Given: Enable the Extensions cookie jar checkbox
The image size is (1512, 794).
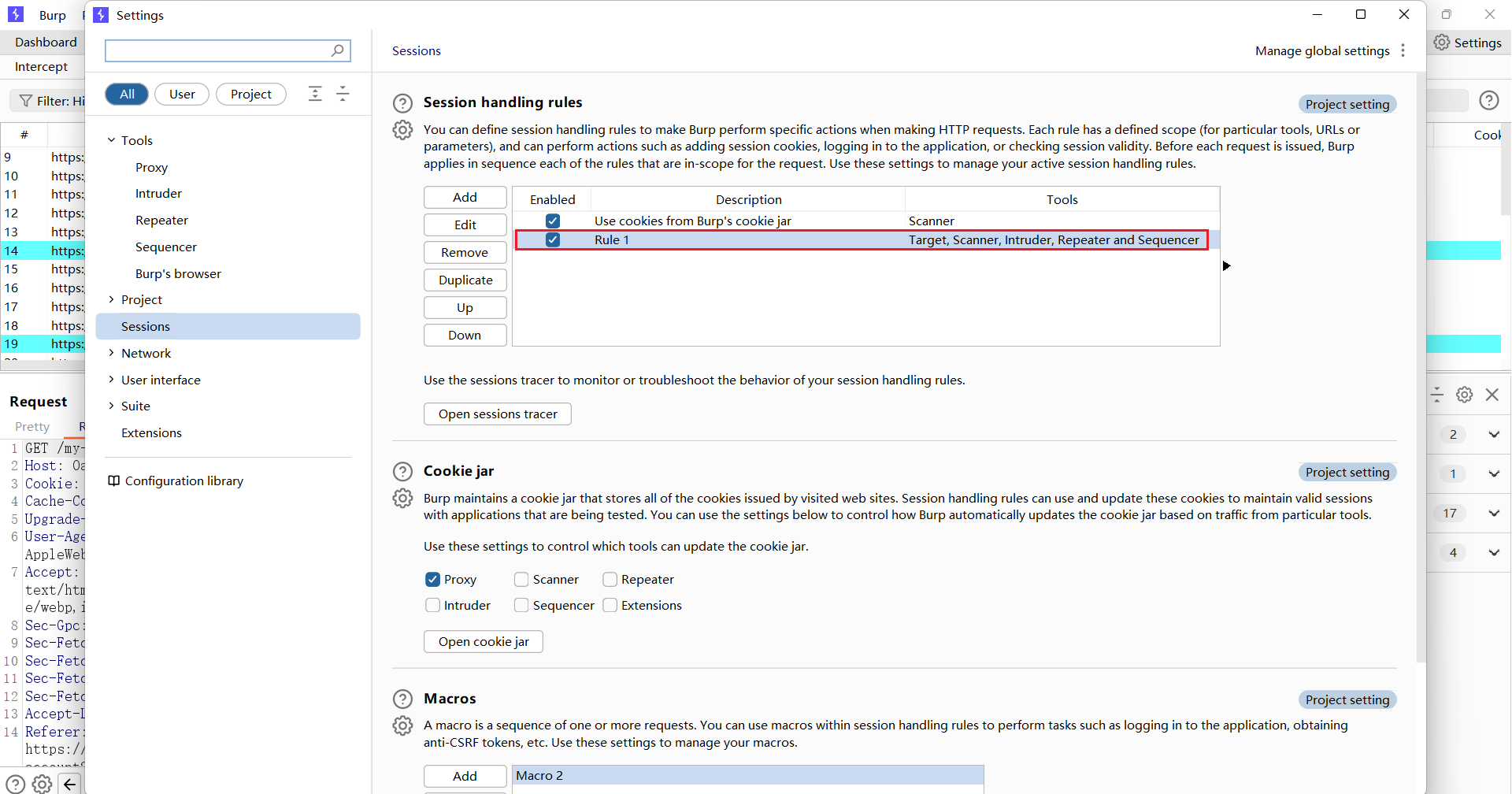Looking at the screenshot, I should click(610, 606).
